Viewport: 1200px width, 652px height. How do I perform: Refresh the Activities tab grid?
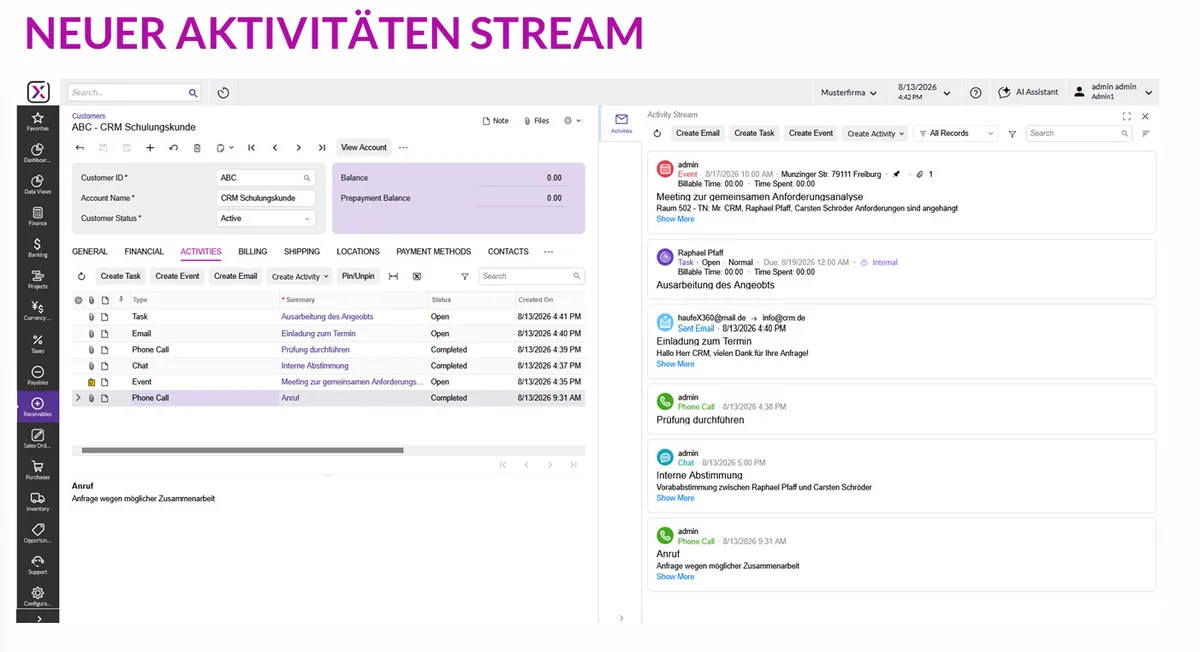[x=82, y=276]
